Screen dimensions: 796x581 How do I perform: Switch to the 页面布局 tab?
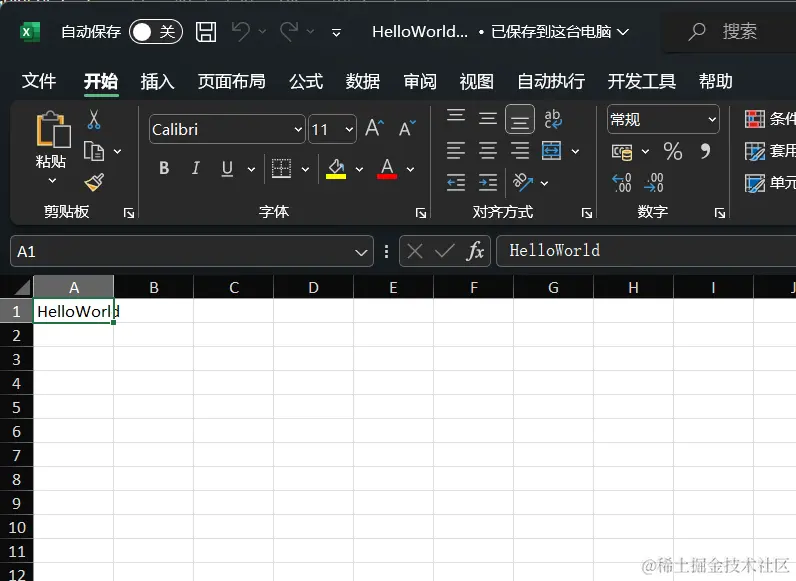click(x=231, y=81)
